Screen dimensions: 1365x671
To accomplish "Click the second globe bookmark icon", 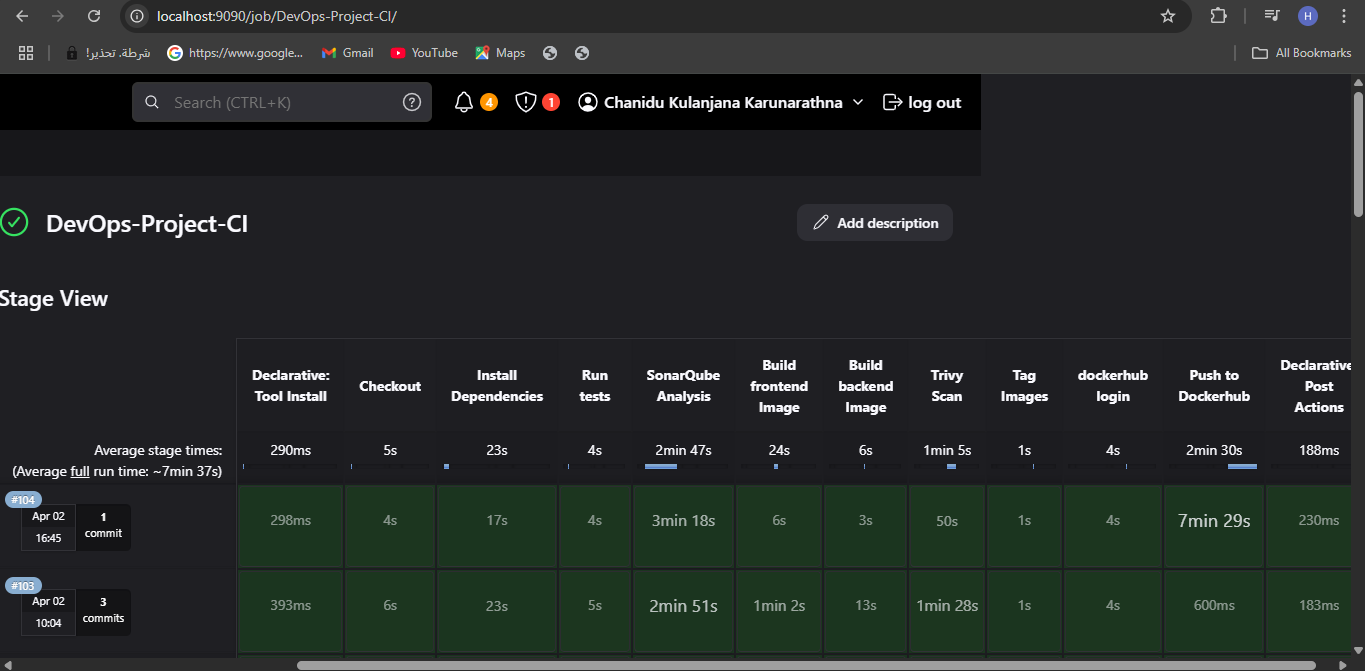I will (x=582, y=53).
